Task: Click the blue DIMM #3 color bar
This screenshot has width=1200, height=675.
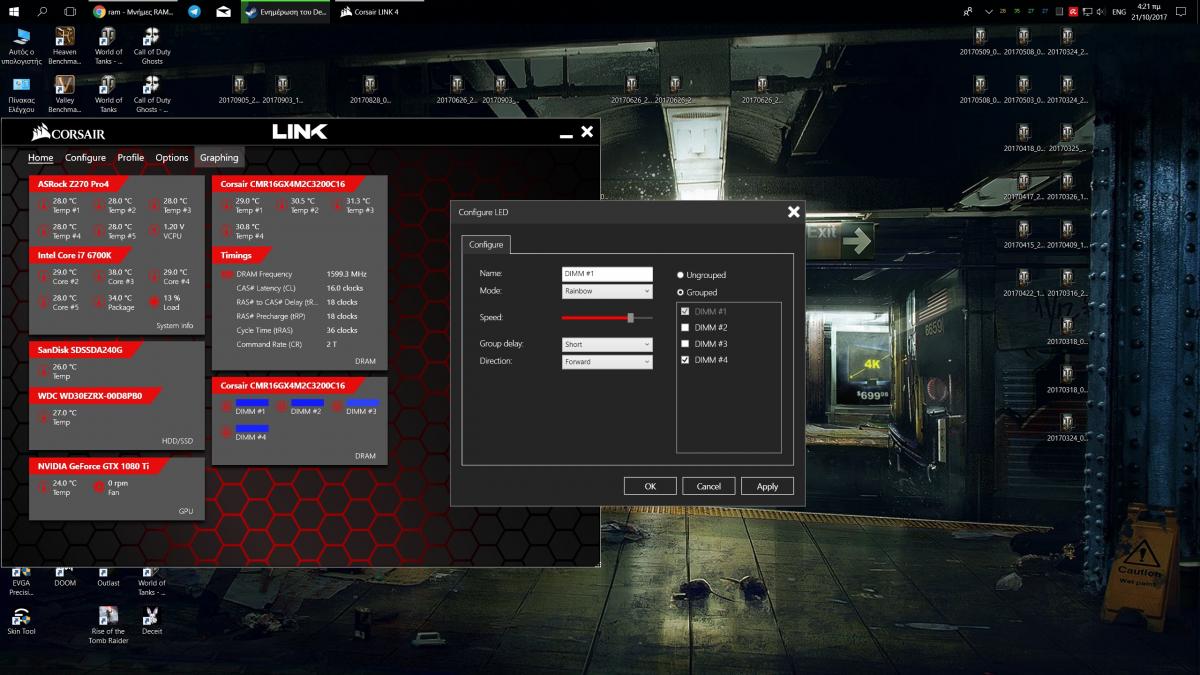Action: click(x=363, y=403)
